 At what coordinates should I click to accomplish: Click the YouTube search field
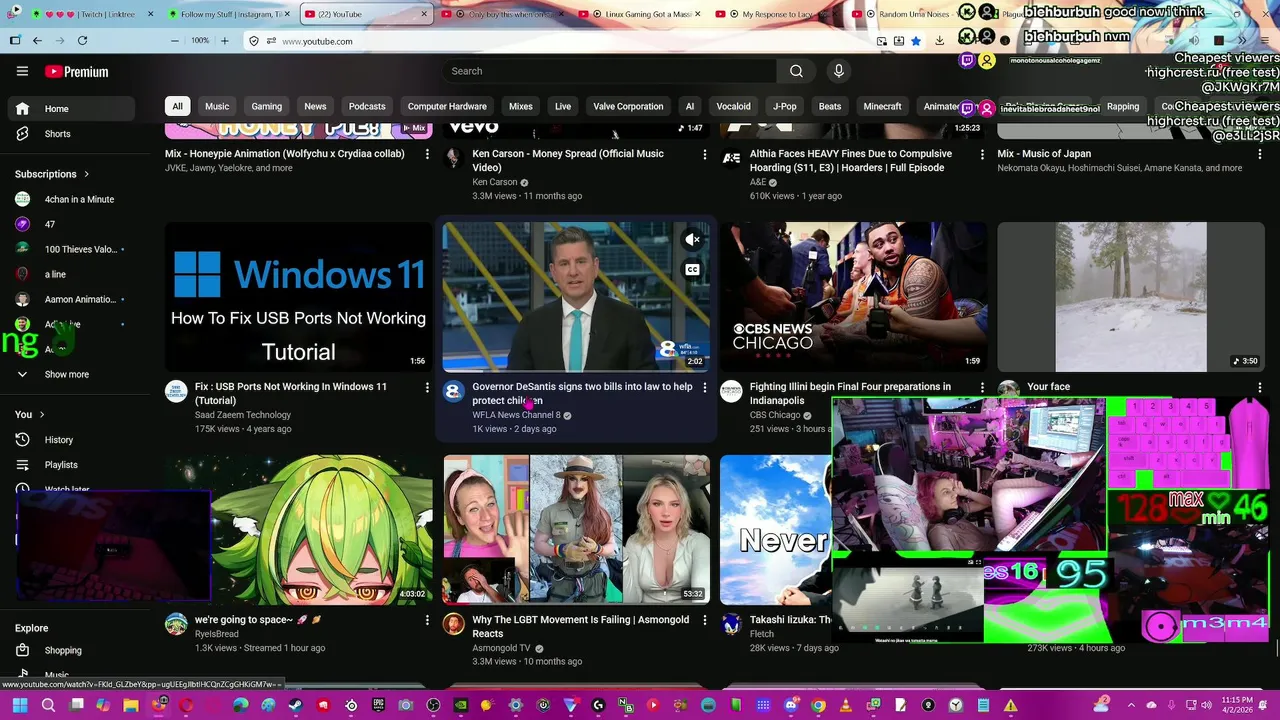pos(610,71)
